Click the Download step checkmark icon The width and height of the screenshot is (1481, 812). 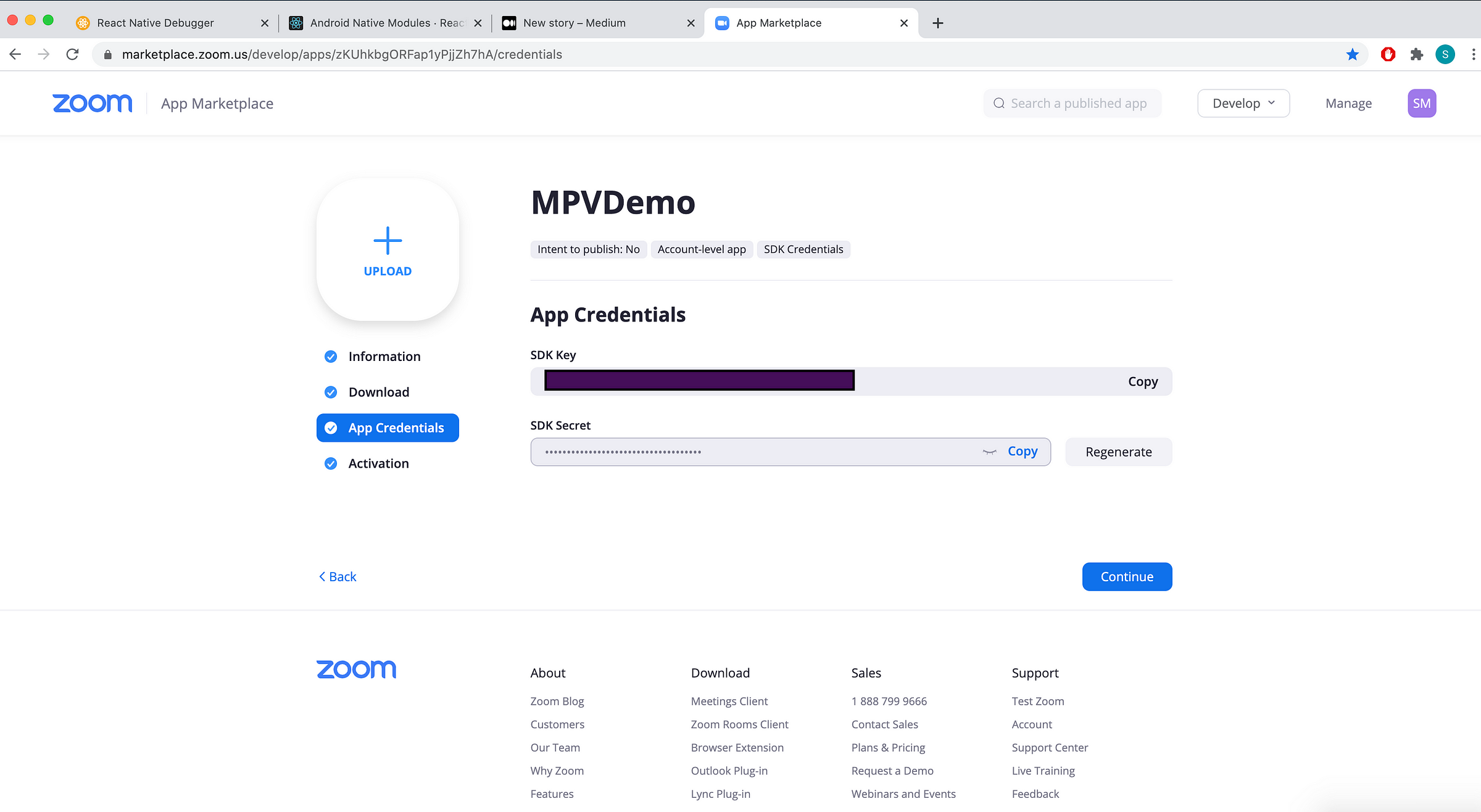click(331, 392)
